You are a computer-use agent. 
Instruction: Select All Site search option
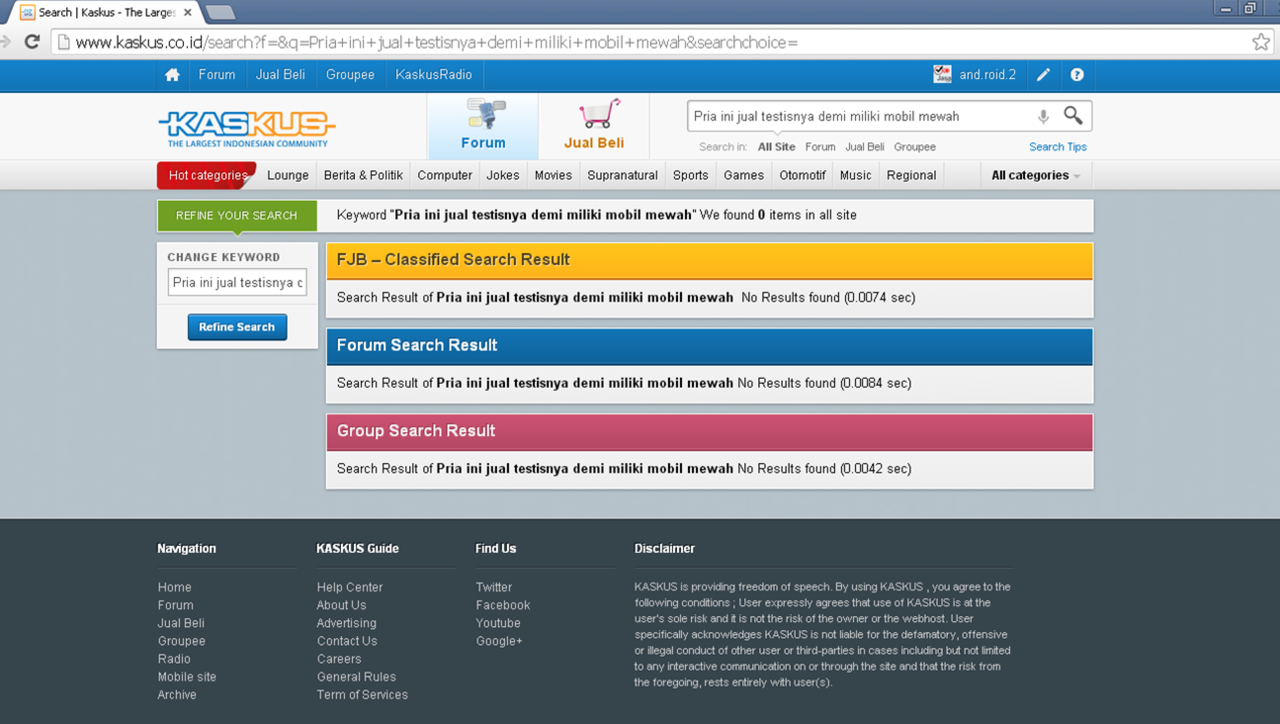(x=777, y=147)
